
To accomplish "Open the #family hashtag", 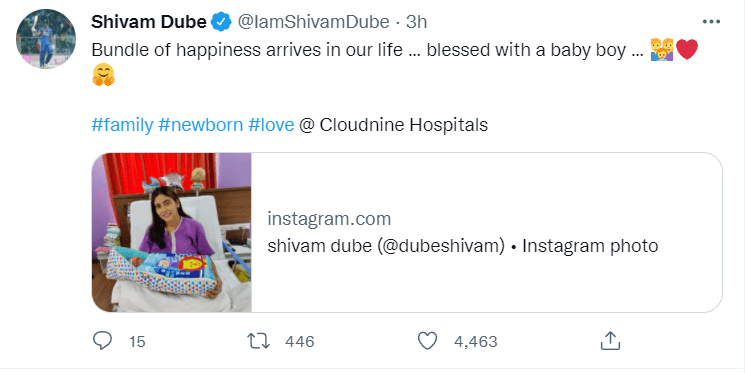I will (x=122, y=125).
